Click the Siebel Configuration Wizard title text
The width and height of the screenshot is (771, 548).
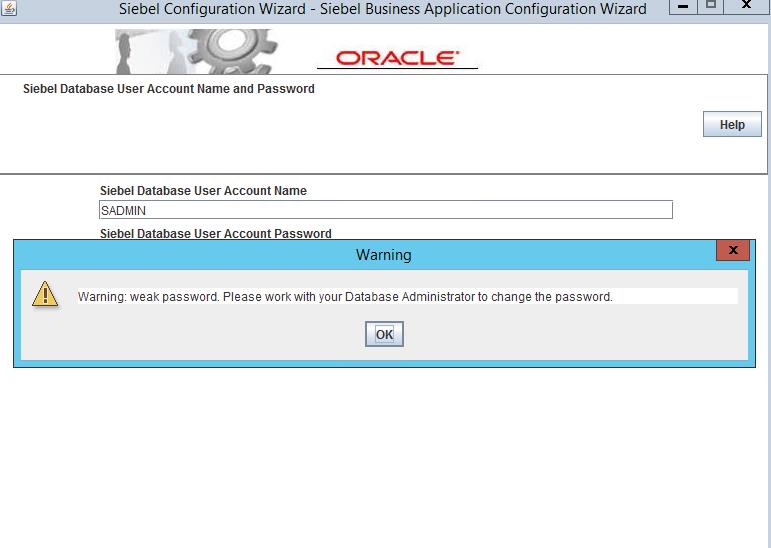[x=382, y=9]
